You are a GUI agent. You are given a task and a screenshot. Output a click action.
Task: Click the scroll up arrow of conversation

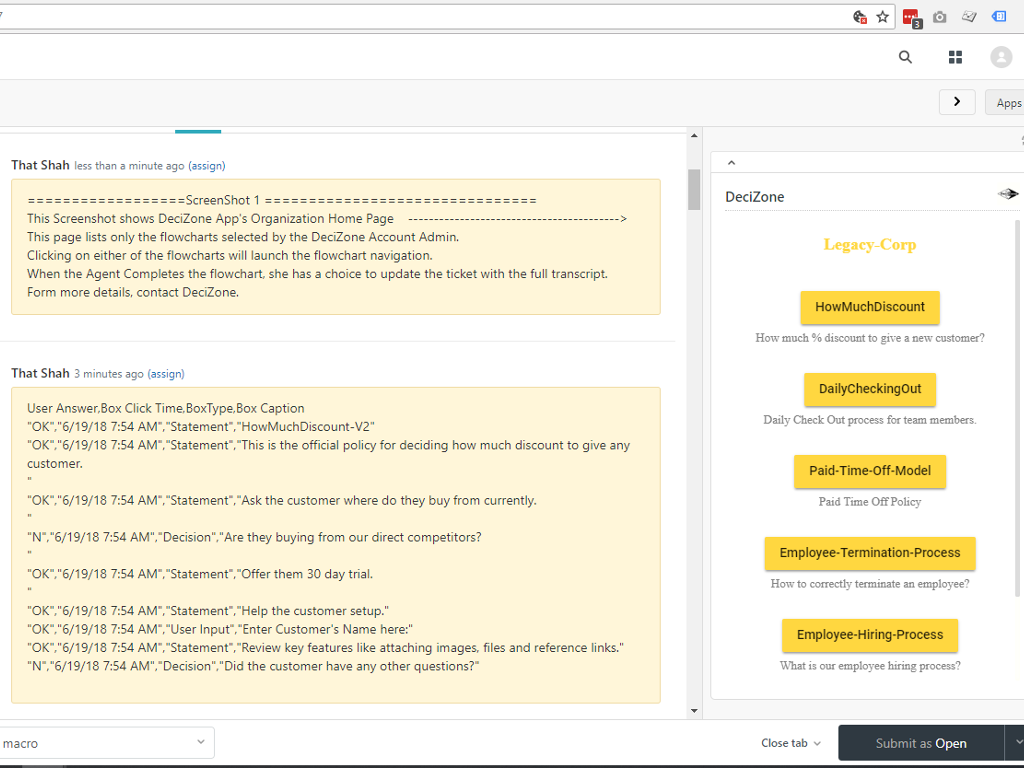(x=694, y=136)
